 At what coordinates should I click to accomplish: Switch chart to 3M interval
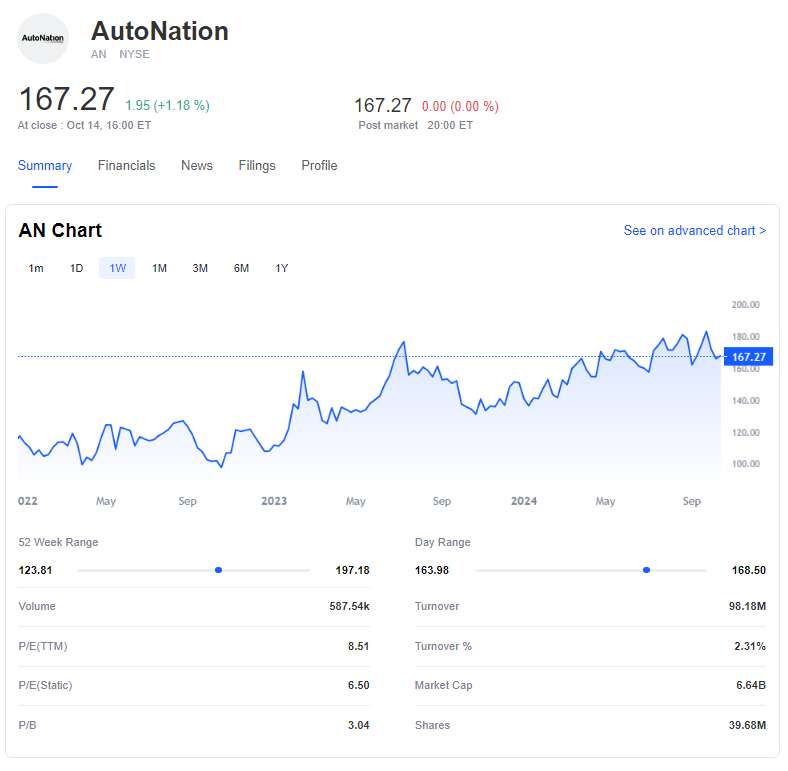(200, 268)
